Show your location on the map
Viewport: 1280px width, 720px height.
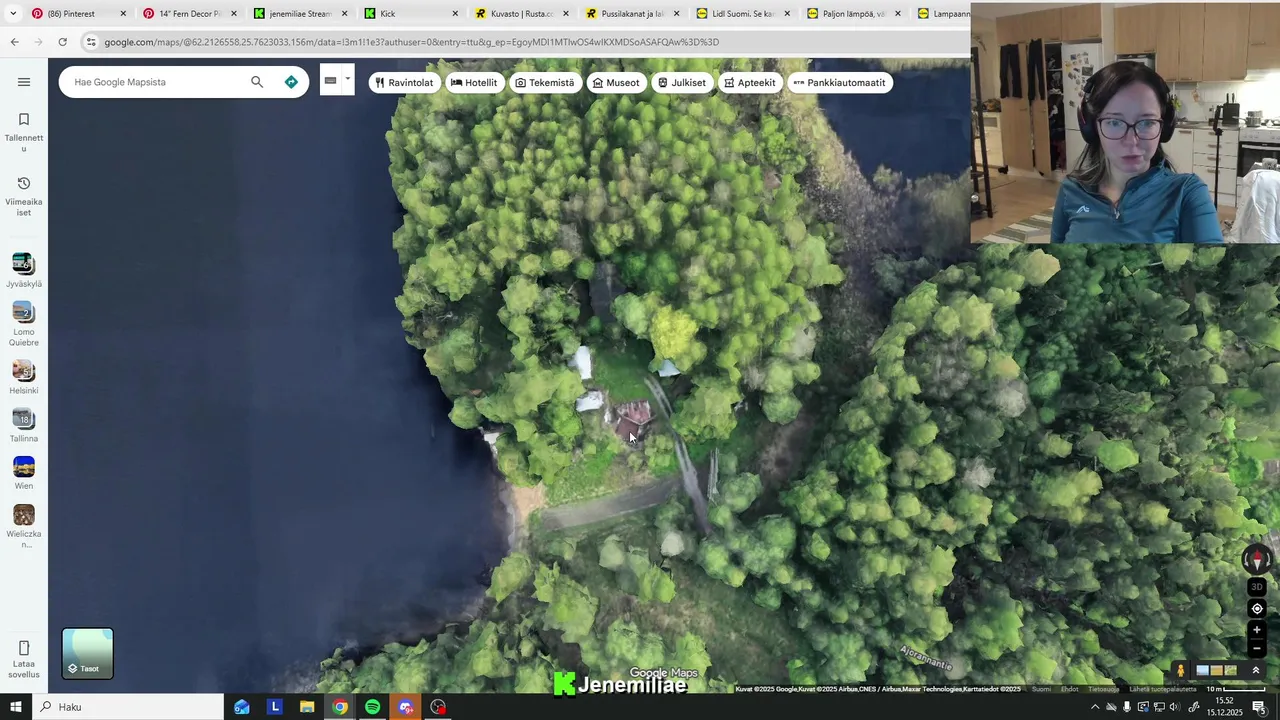coord(1257,609)
